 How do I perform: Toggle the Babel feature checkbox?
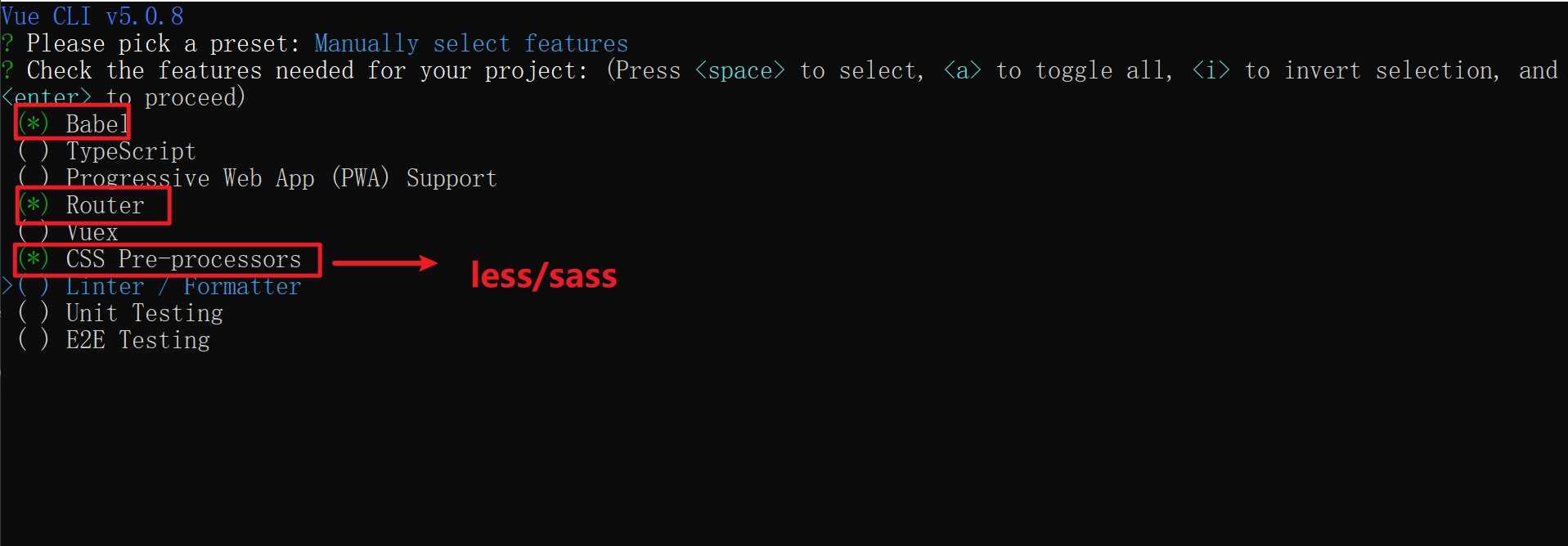(34, 124)
